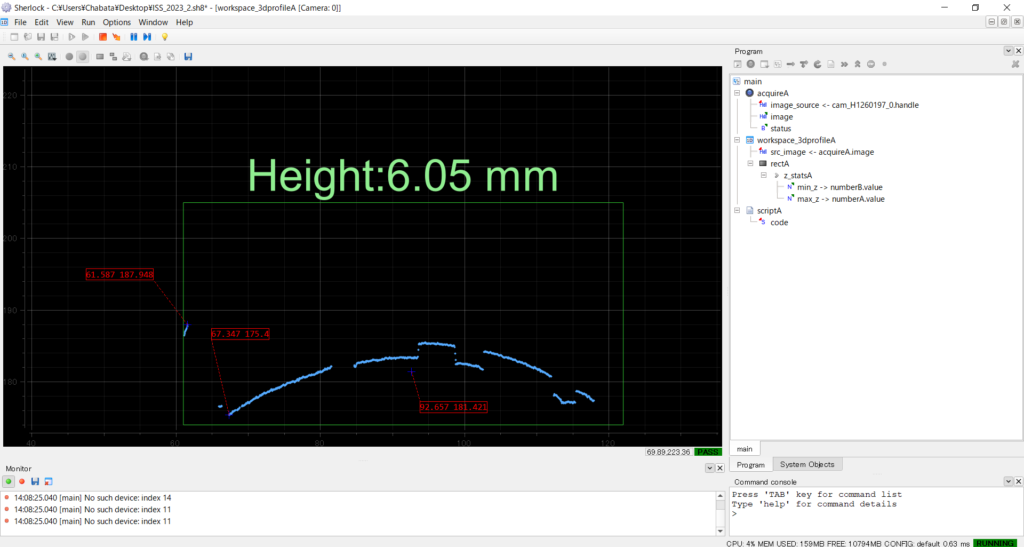Collapse the workspace_3dprofileA tree node
Image resolution: width=1024 pixels, height=547 pixels.
[x=737, y=140]
